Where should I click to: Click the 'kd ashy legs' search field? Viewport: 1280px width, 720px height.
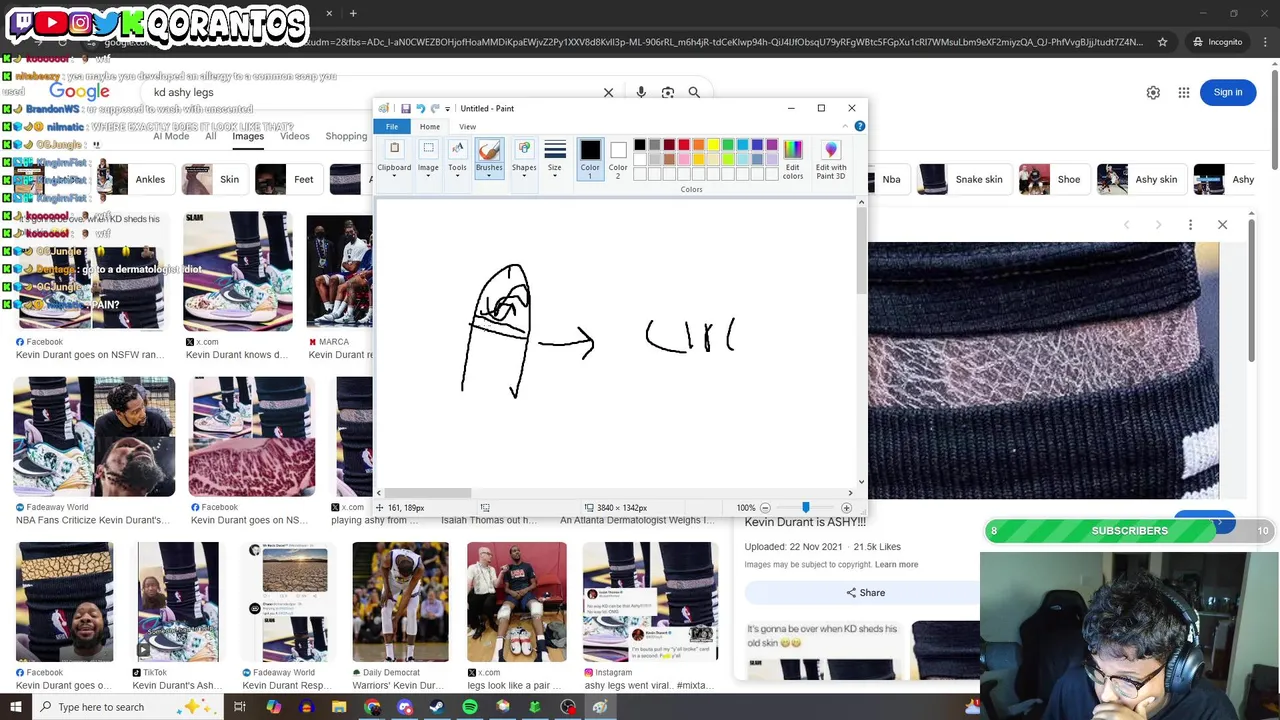tap(370, 92)
